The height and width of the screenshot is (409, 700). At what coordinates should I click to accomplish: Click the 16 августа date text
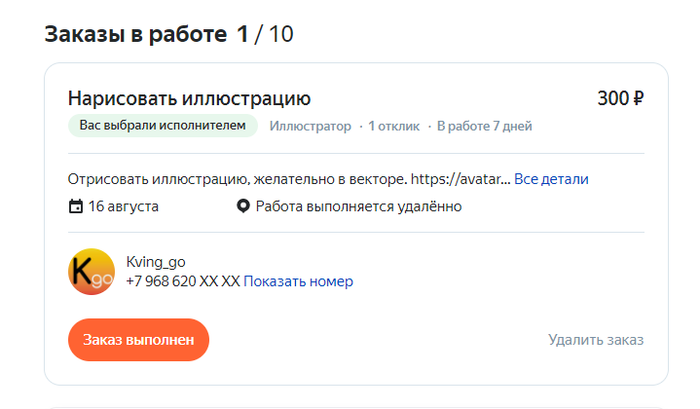tap(123, 207)
